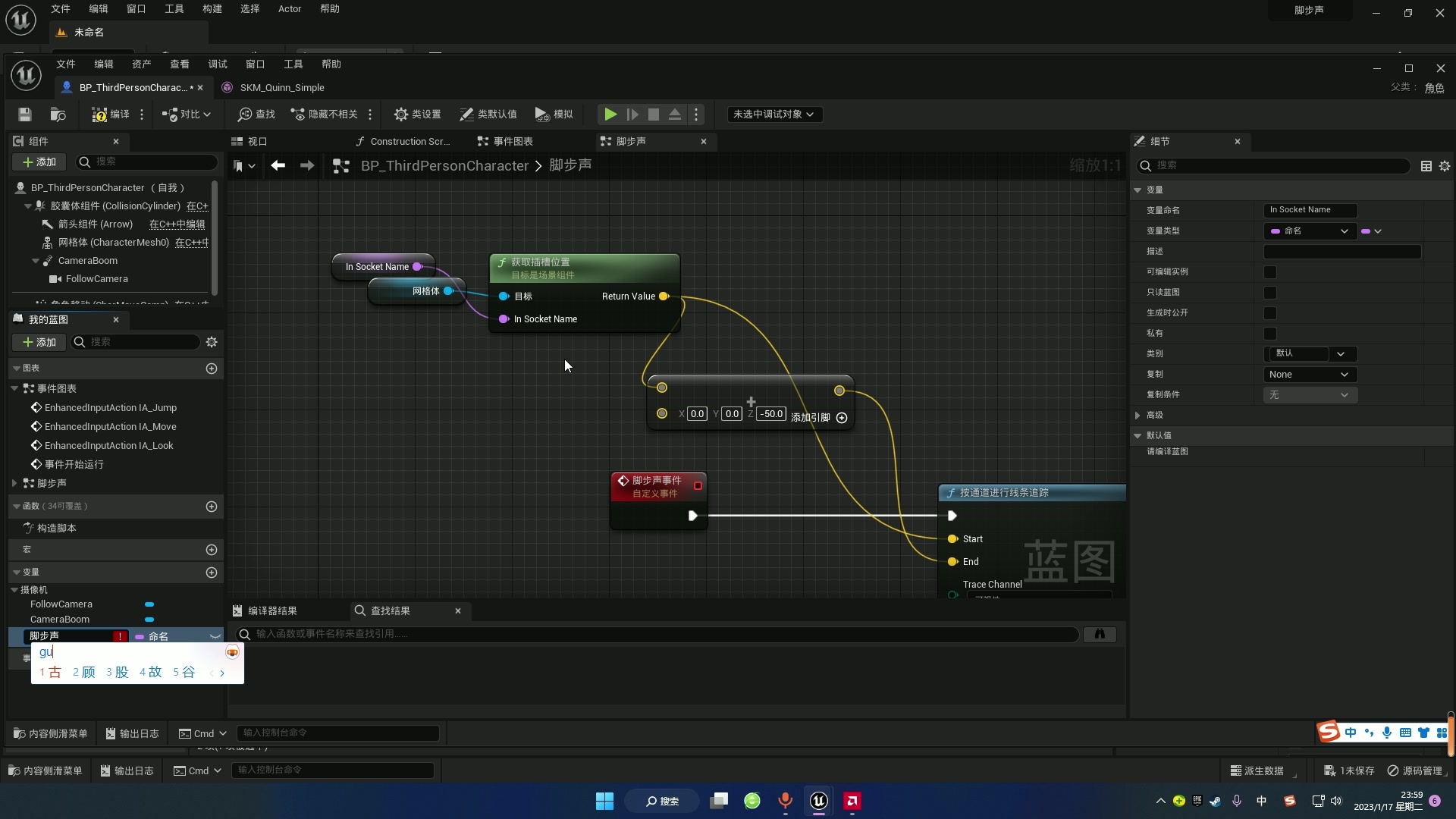1456x819 pixels.
Task: Check the 私有 checkbox
Action: tap(1270, 333)
